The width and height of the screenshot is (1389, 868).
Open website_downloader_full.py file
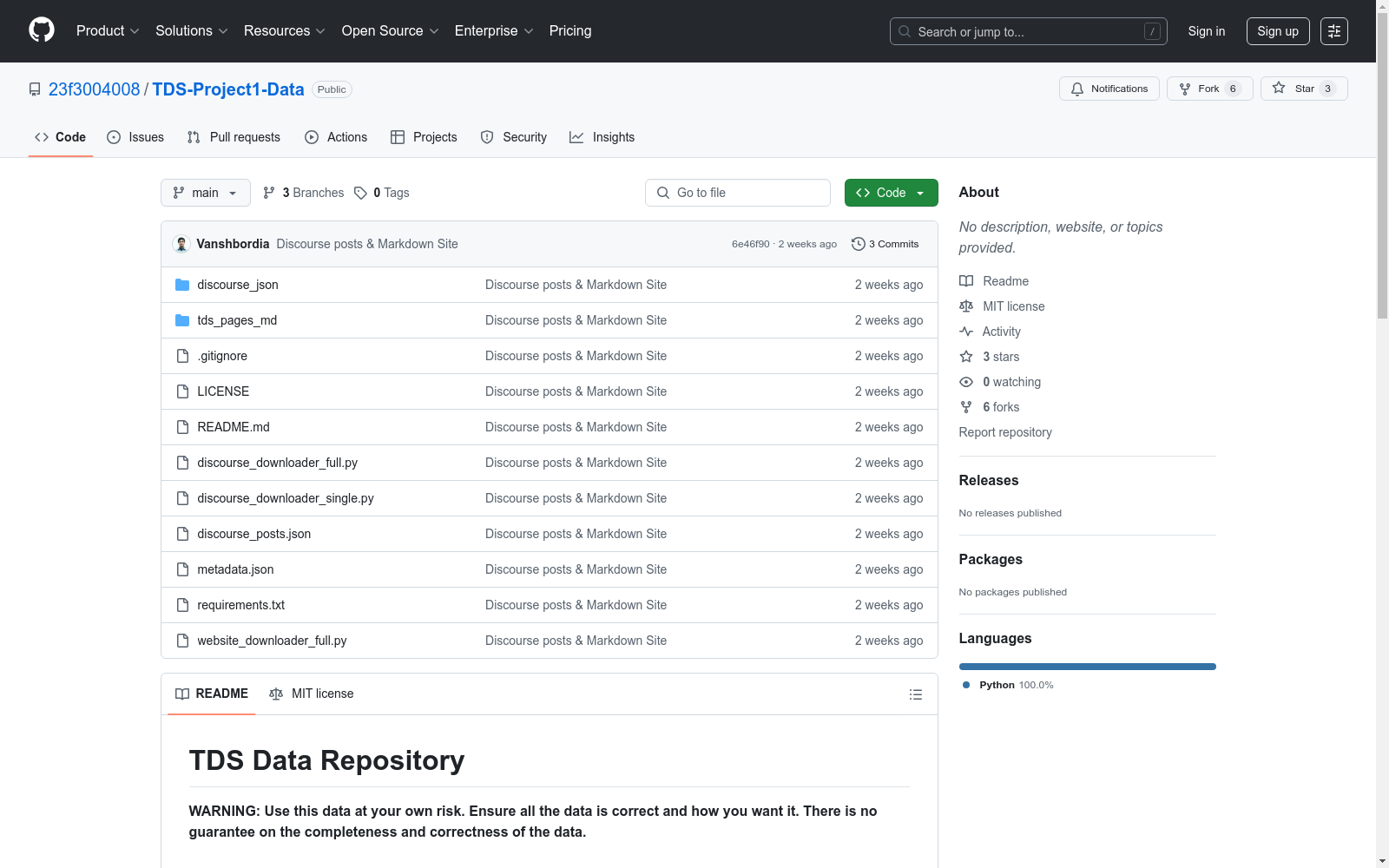coord(272,641)
